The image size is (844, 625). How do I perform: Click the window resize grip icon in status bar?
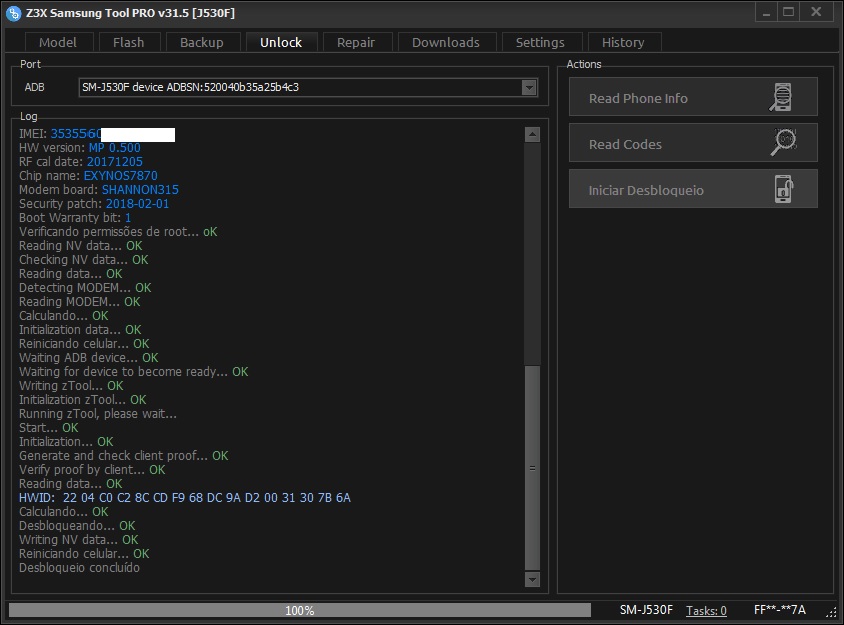832,612
